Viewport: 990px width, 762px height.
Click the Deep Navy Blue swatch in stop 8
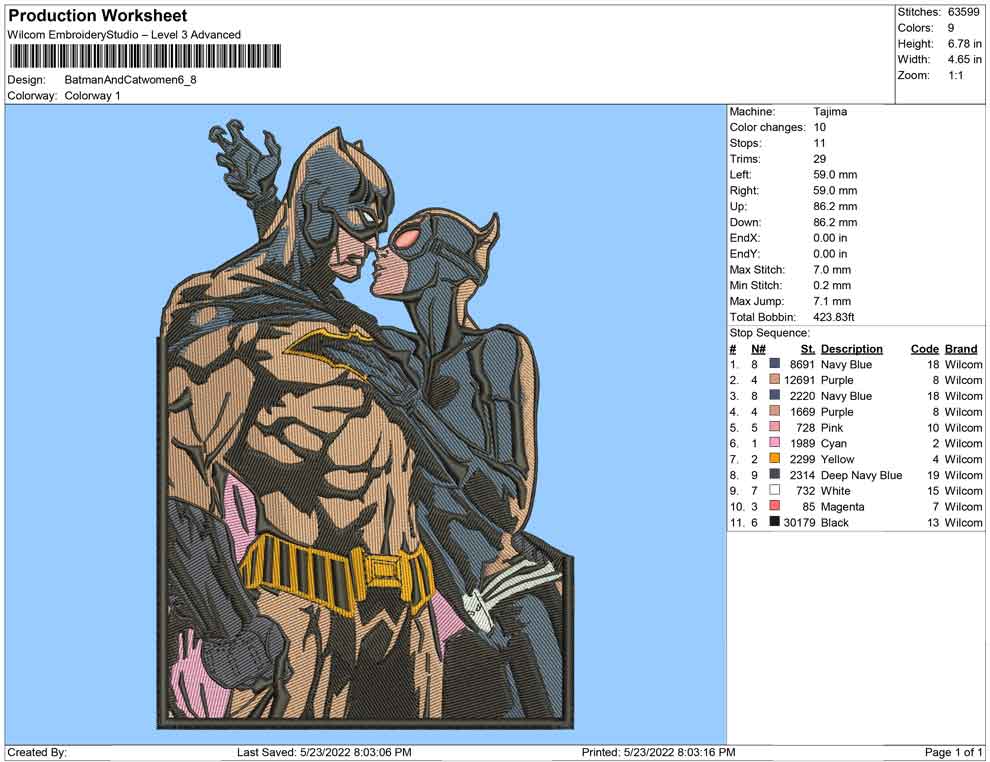tap(774, 474)
